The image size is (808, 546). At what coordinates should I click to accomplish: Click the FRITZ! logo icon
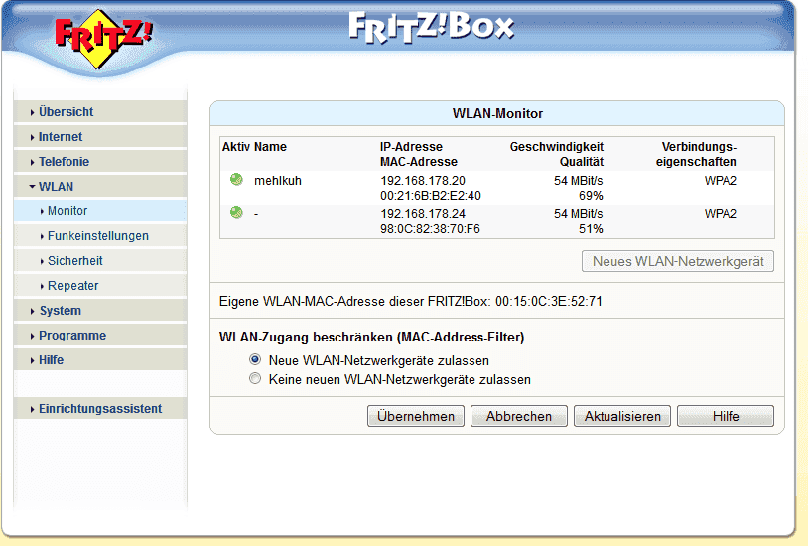104,39
